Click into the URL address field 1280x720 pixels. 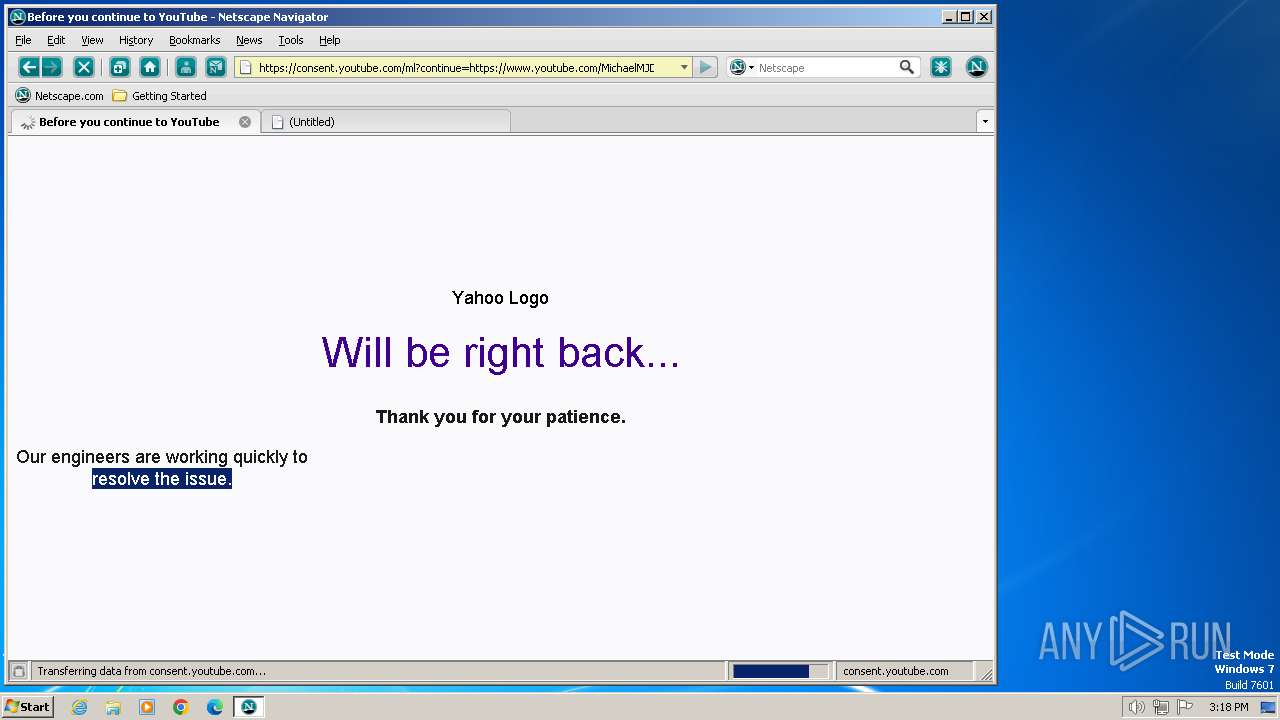click(x=465, y=67)
